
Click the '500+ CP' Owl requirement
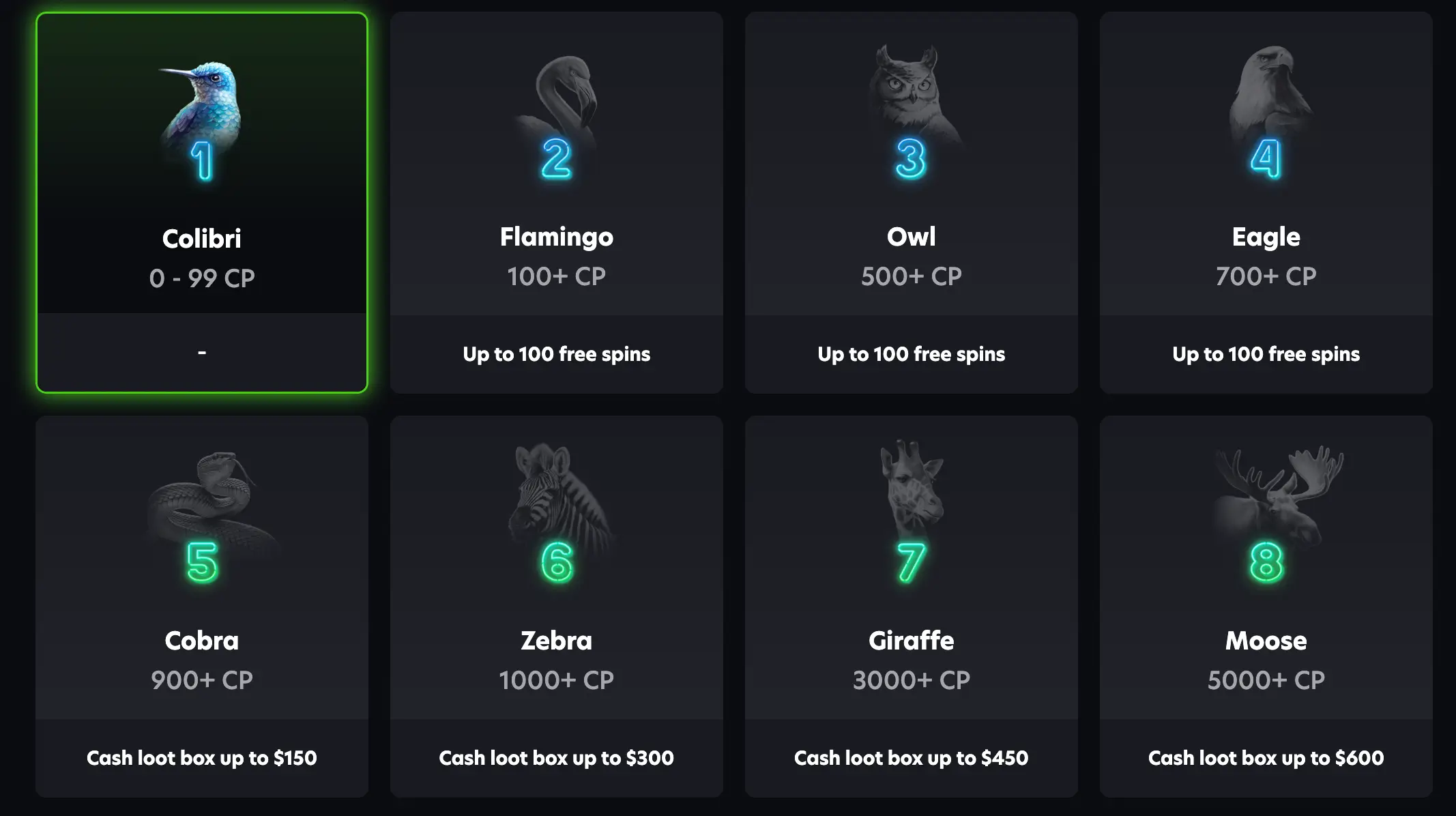pyautogui.click(x=912, y=276)
